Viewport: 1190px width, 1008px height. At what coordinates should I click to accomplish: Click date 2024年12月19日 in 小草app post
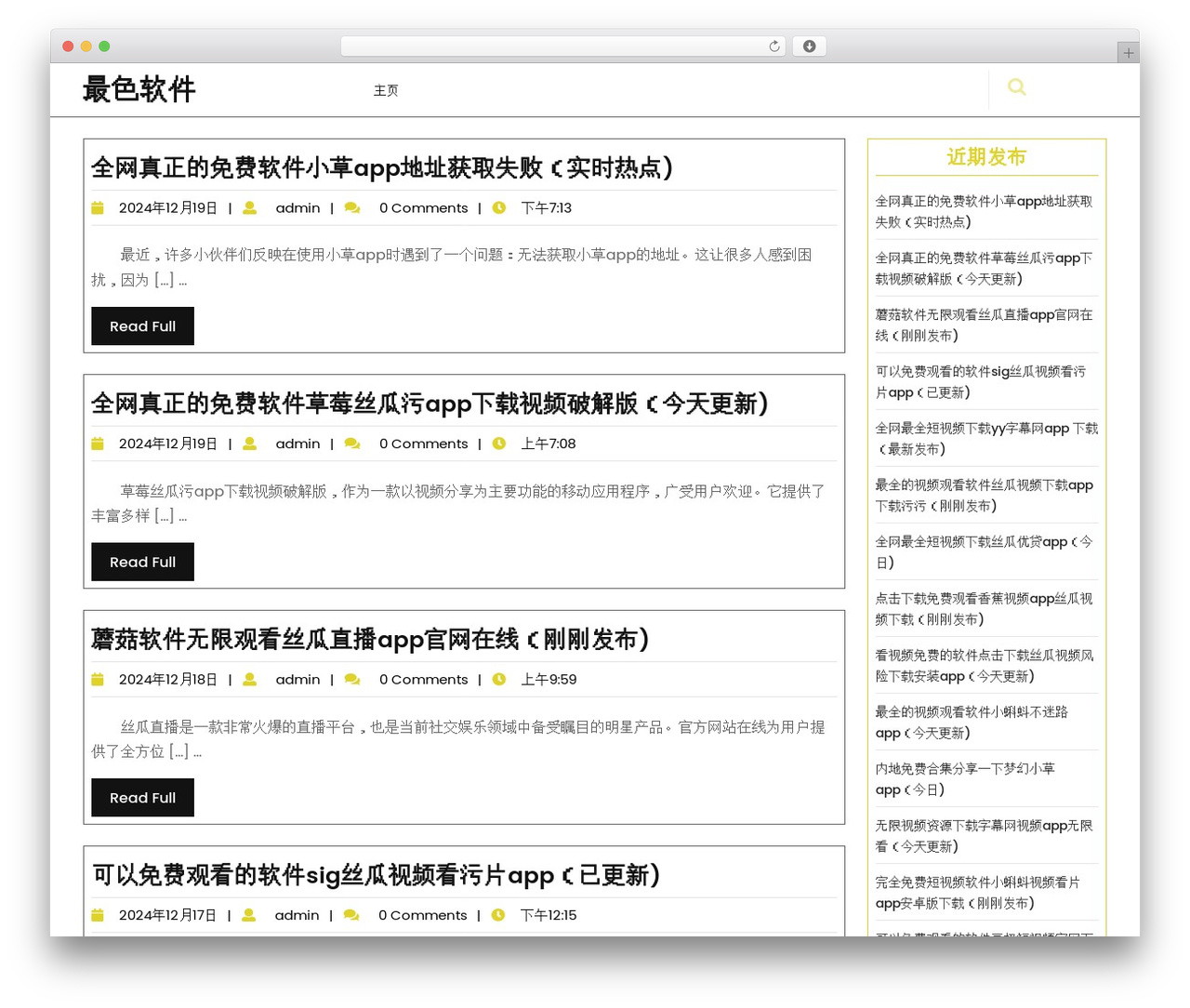pyautogui.click(x=168, y=208)
